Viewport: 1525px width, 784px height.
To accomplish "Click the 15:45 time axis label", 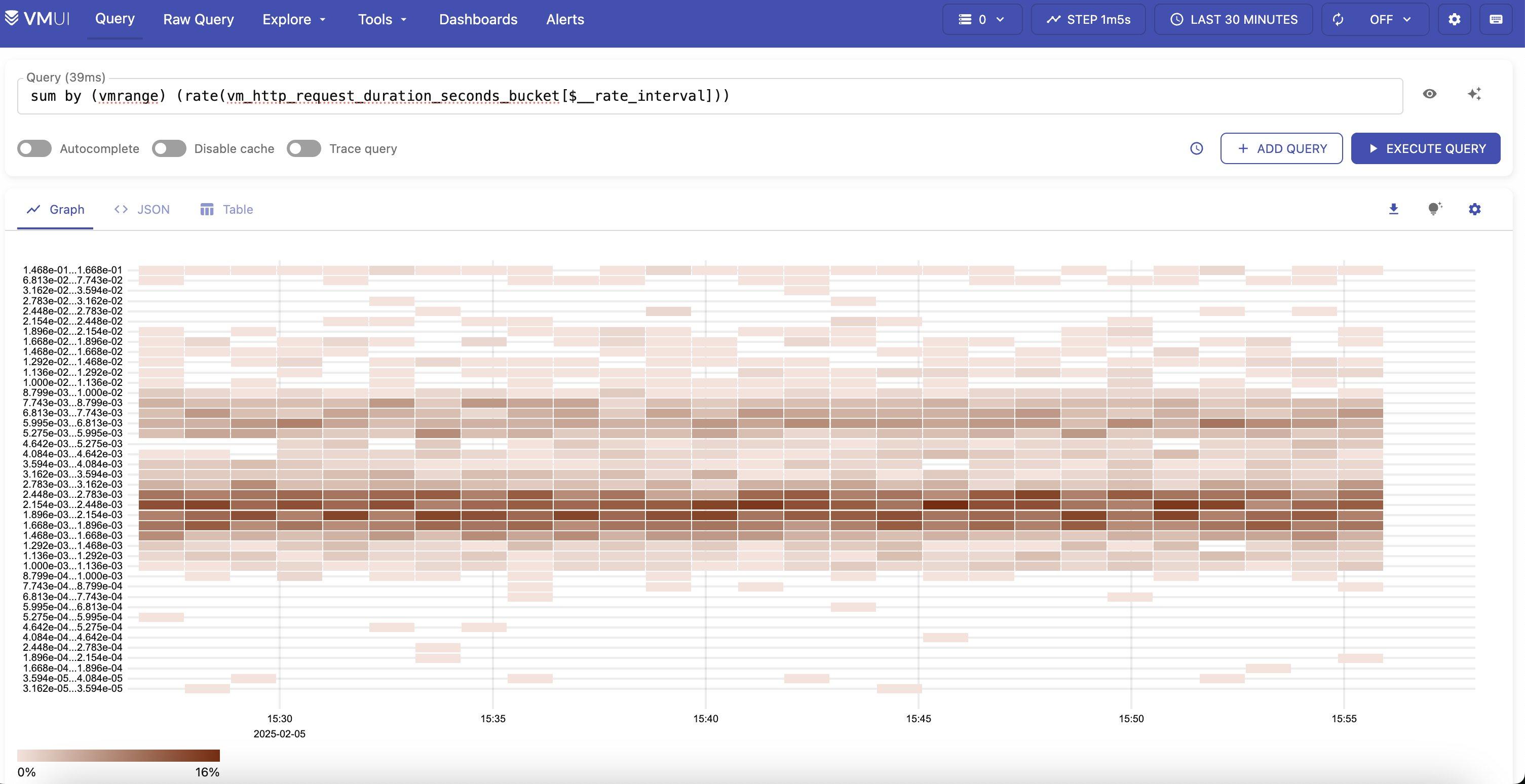I will (918, 719).
